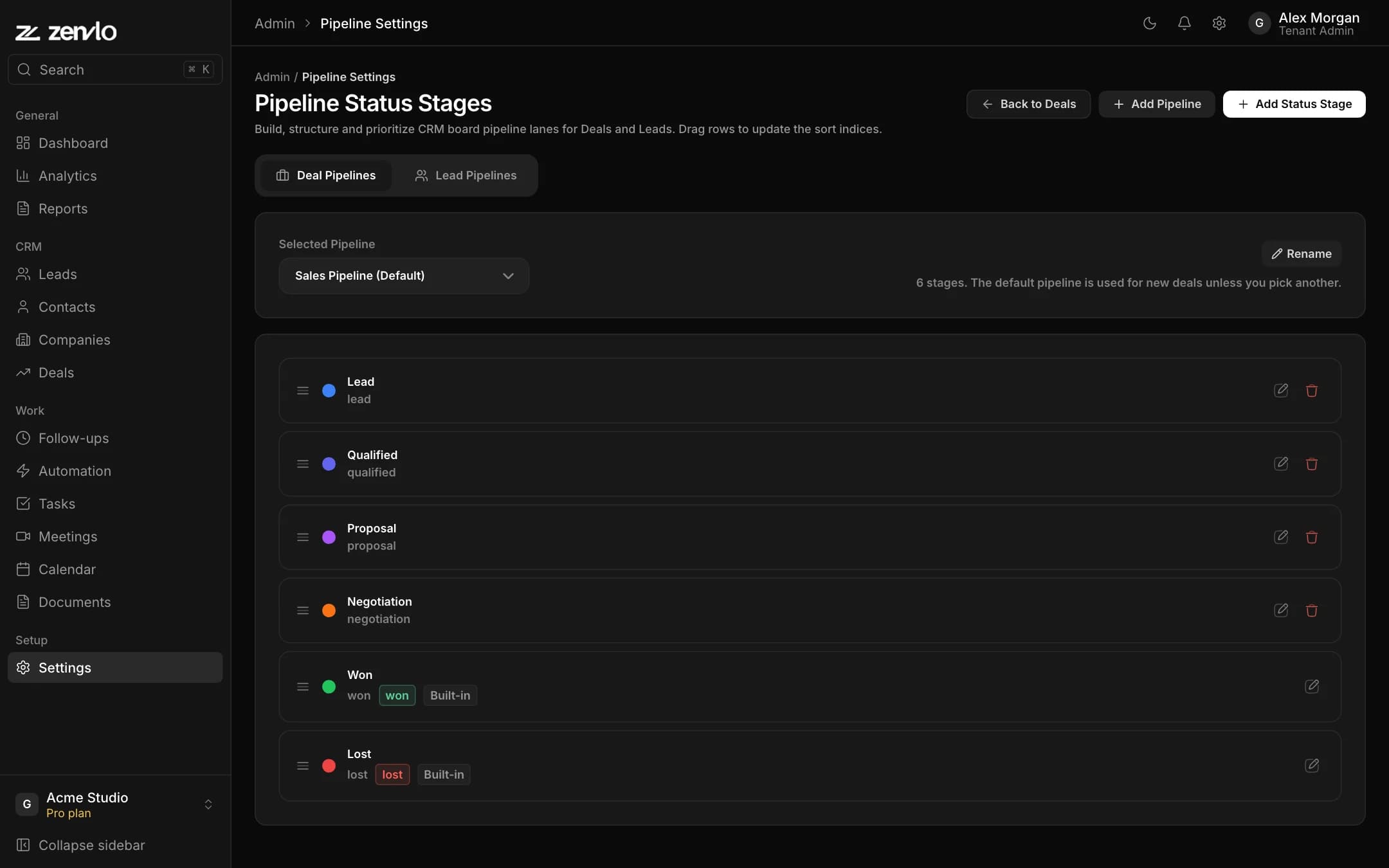Viewport: 1389px width, 868px height.
Task: Open Meetings in the sidebar
Action: click(115, 536)
